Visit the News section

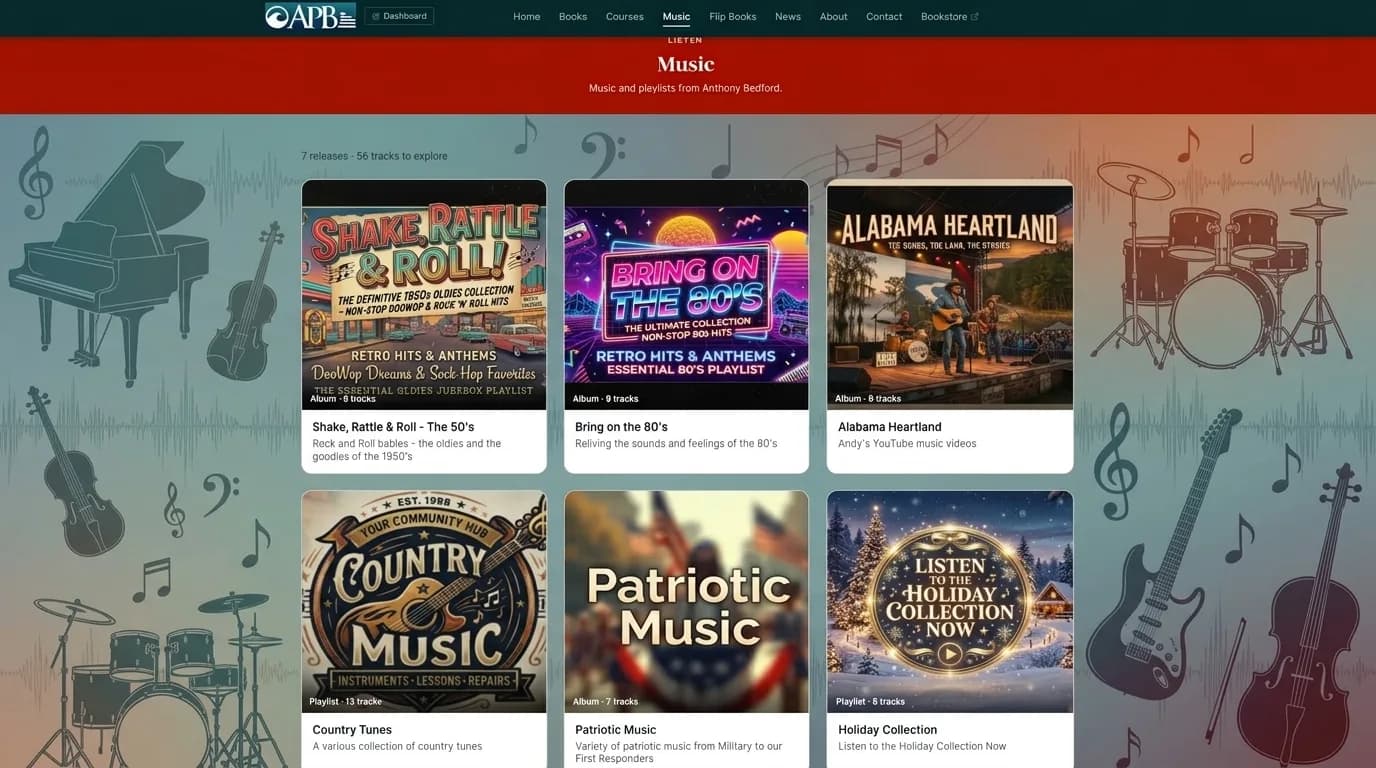[x=788, y=16]
